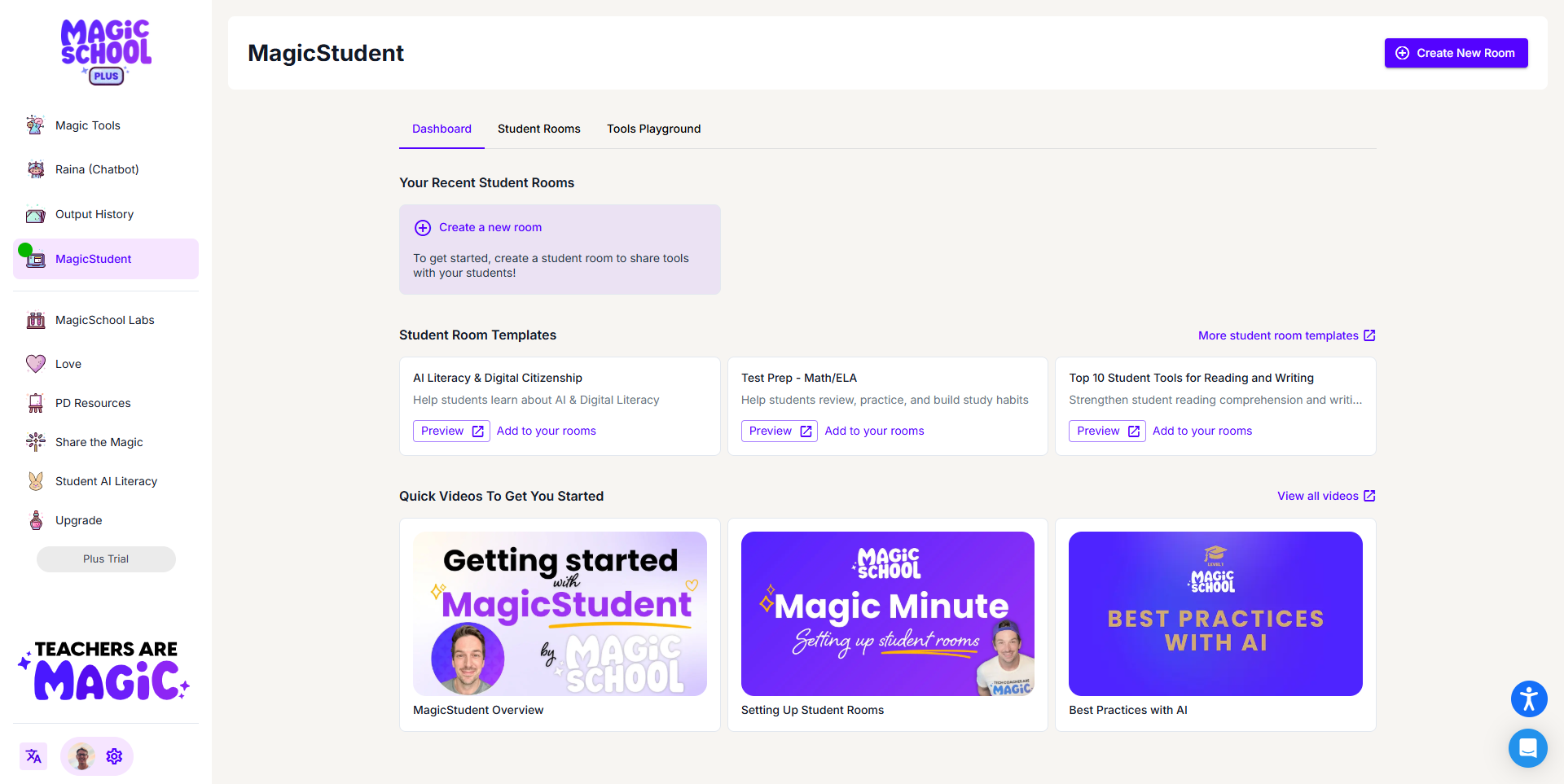Click the Share the Magic label

click(x=99, y=442)
